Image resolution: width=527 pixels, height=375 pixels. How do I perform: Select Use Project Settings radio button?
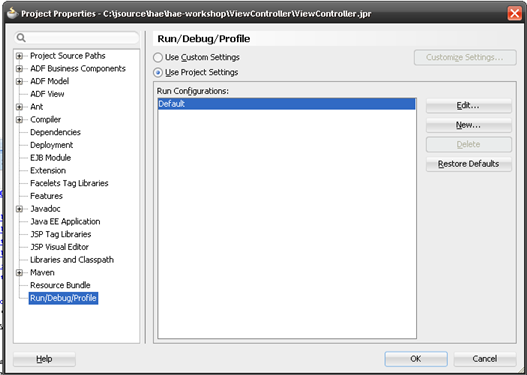point(158,73)
